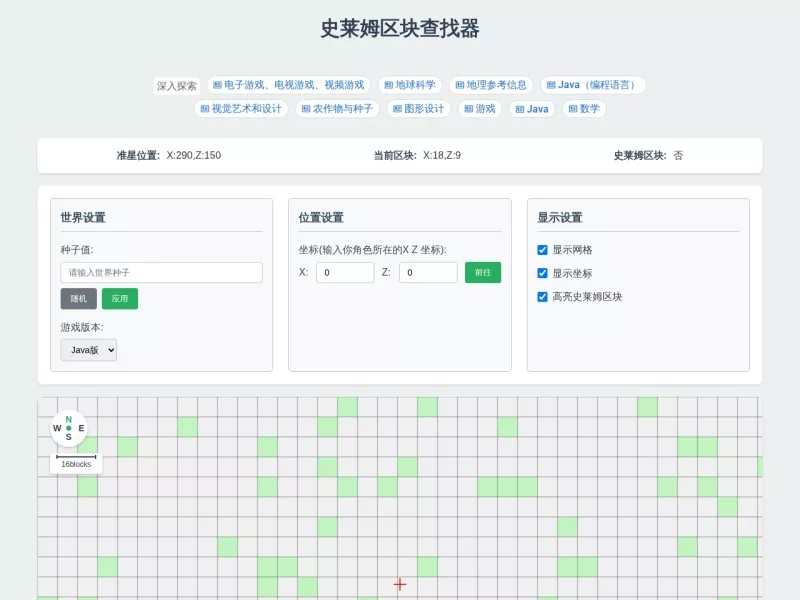
Task: Expand the Java版 game version dropdown
Action: pos(89,350)
